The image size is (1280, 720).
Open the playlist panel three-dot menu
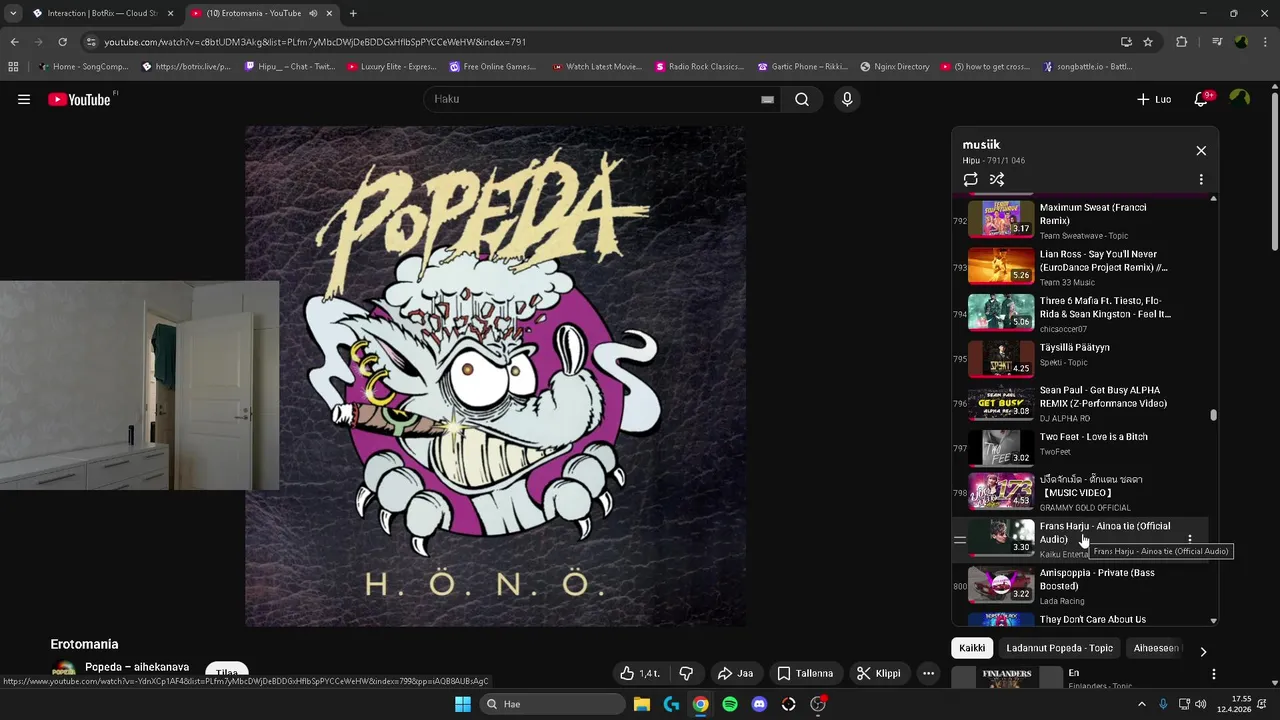point(1201,180)
